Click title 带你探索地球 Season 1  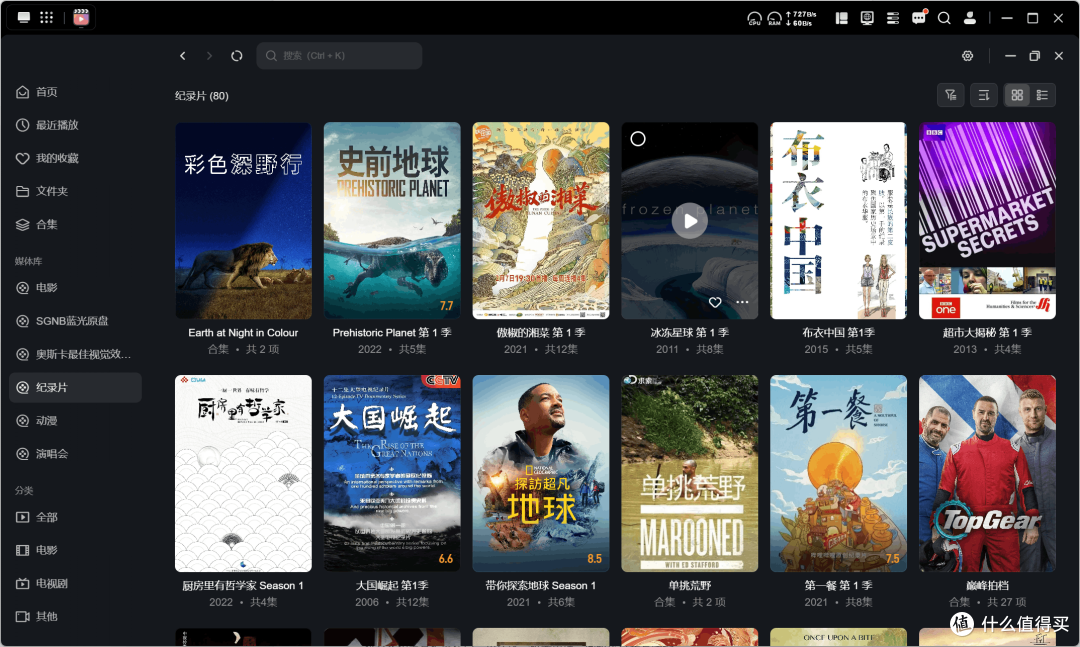pos(541,586)
